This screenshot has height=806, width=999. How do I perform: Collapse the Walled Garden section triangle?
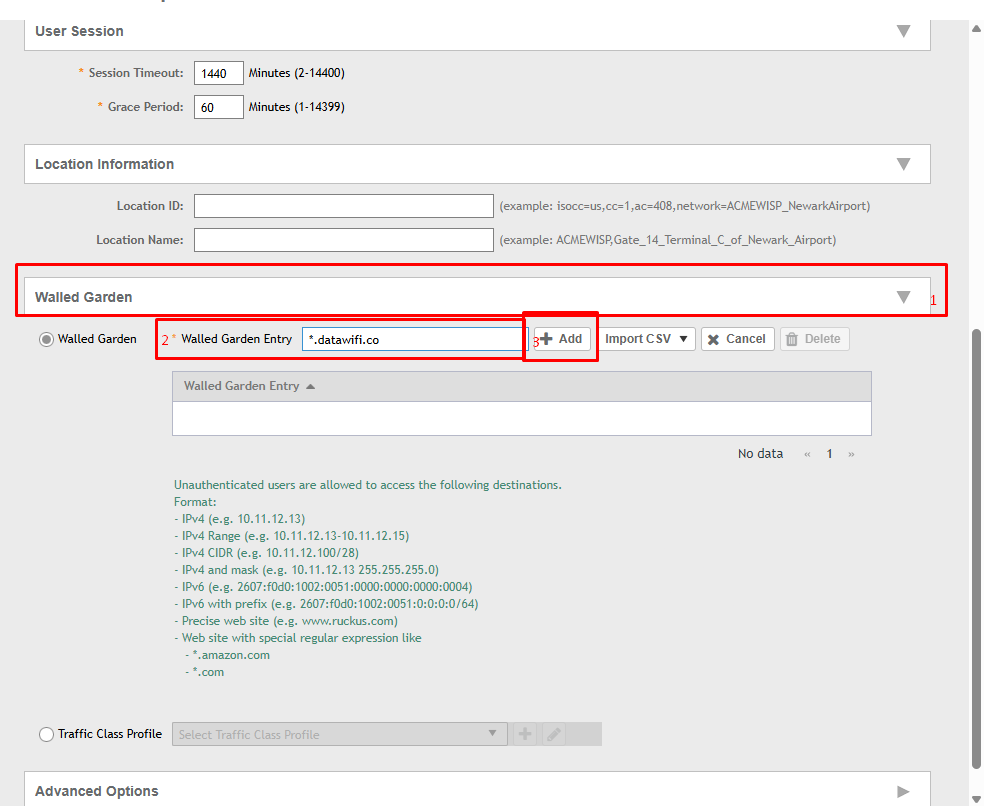coord(903,297)
